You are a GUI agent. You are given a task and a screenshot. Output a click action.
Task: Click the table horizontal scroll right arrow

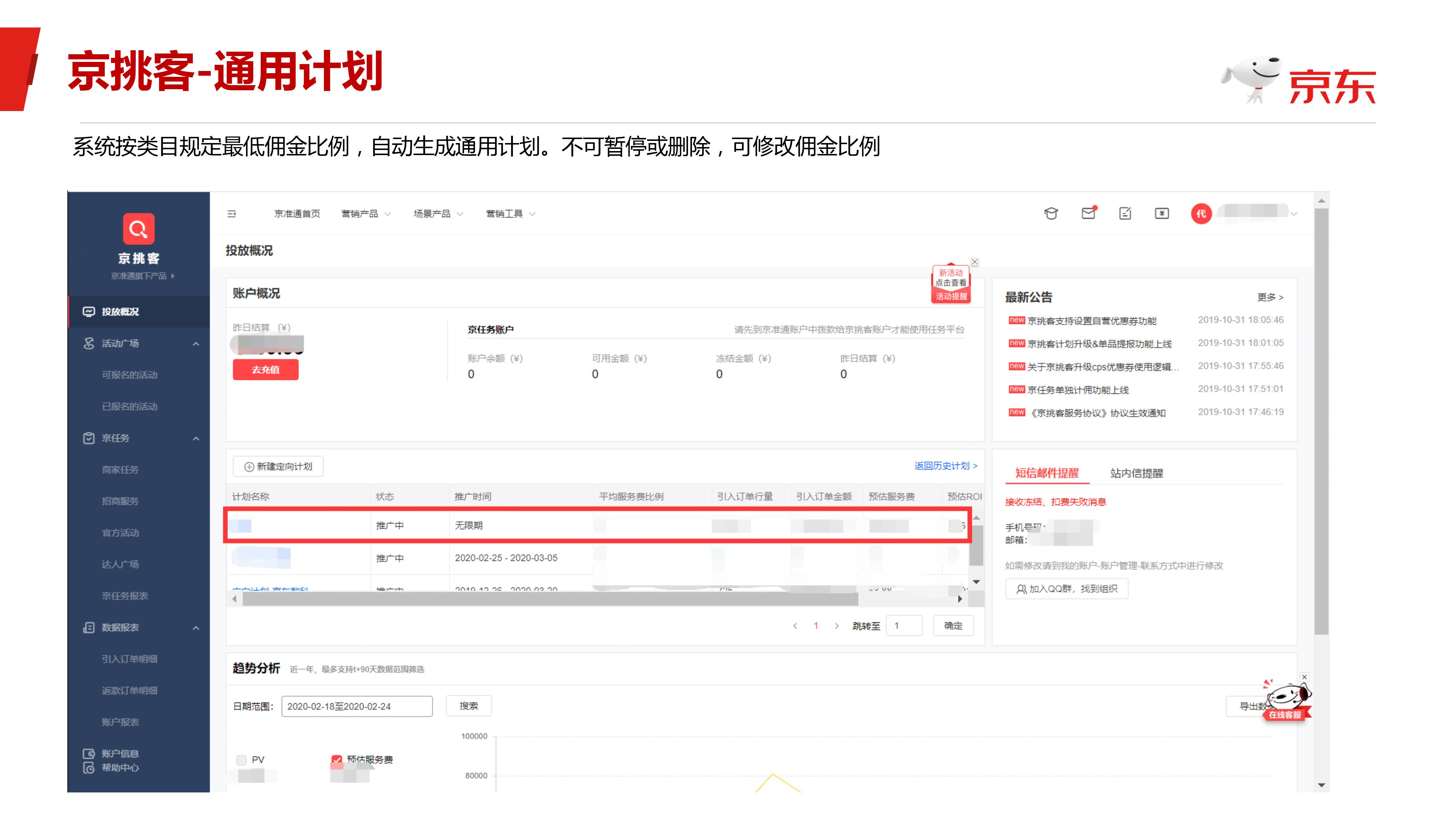(x=960, y=599)
